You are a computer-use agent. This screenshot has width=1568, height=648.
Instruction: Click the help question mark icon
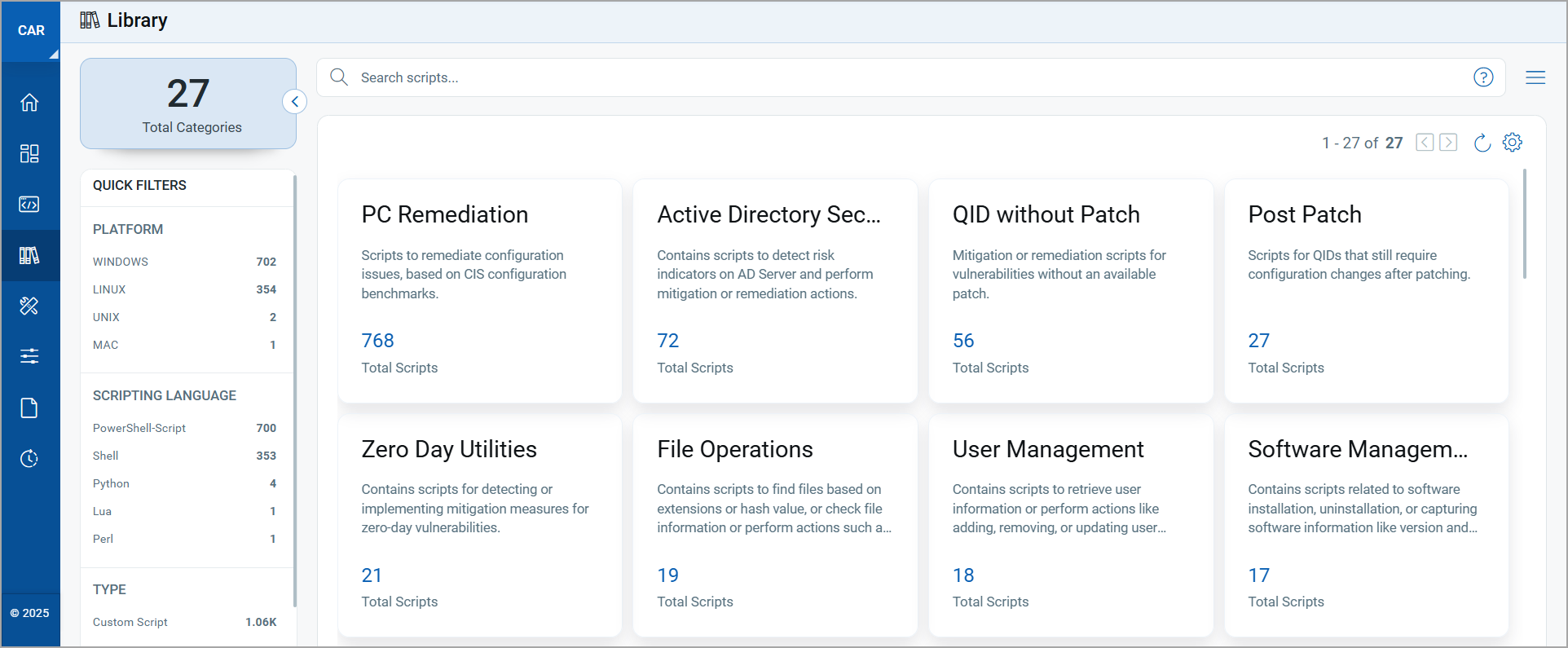pyautogui.click(x=1483, y=77)
